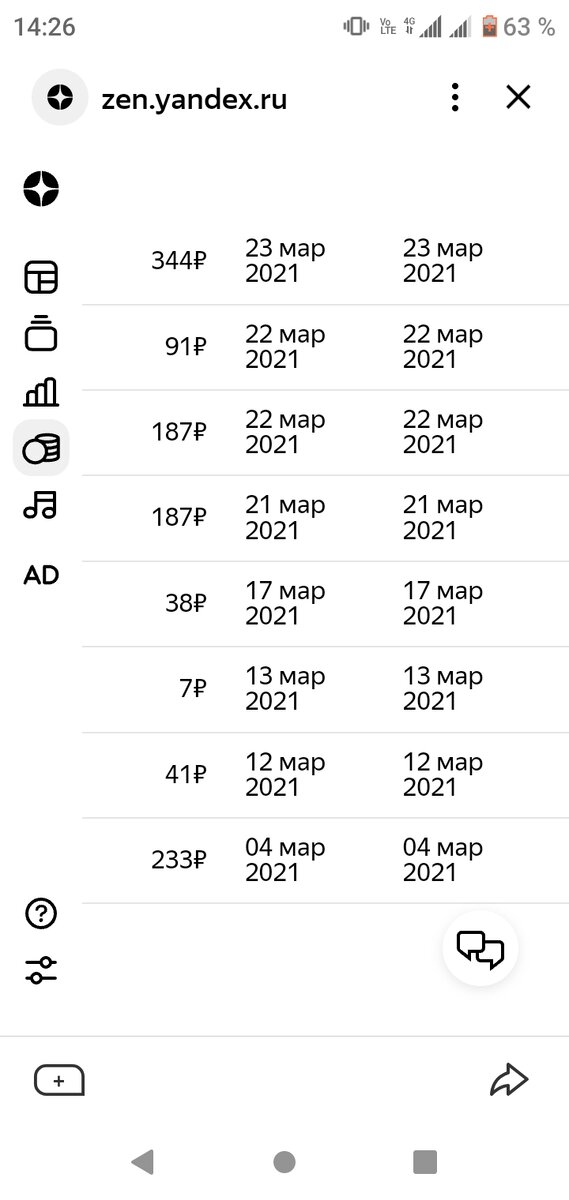Screen dimensions: 569x1200
Task: Tap the new tab plus icon
Action: pyautogui.click(x=59, y=1080)
